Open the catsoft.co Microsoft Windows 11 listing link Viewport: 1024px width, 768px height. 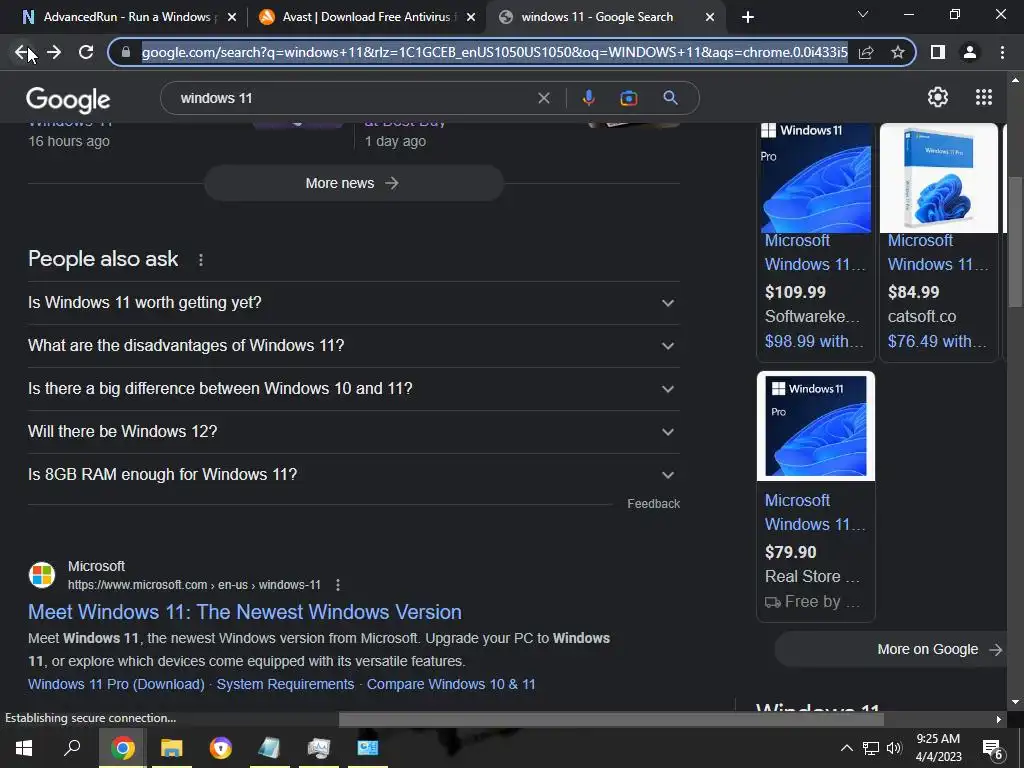(x=937, y=253)
